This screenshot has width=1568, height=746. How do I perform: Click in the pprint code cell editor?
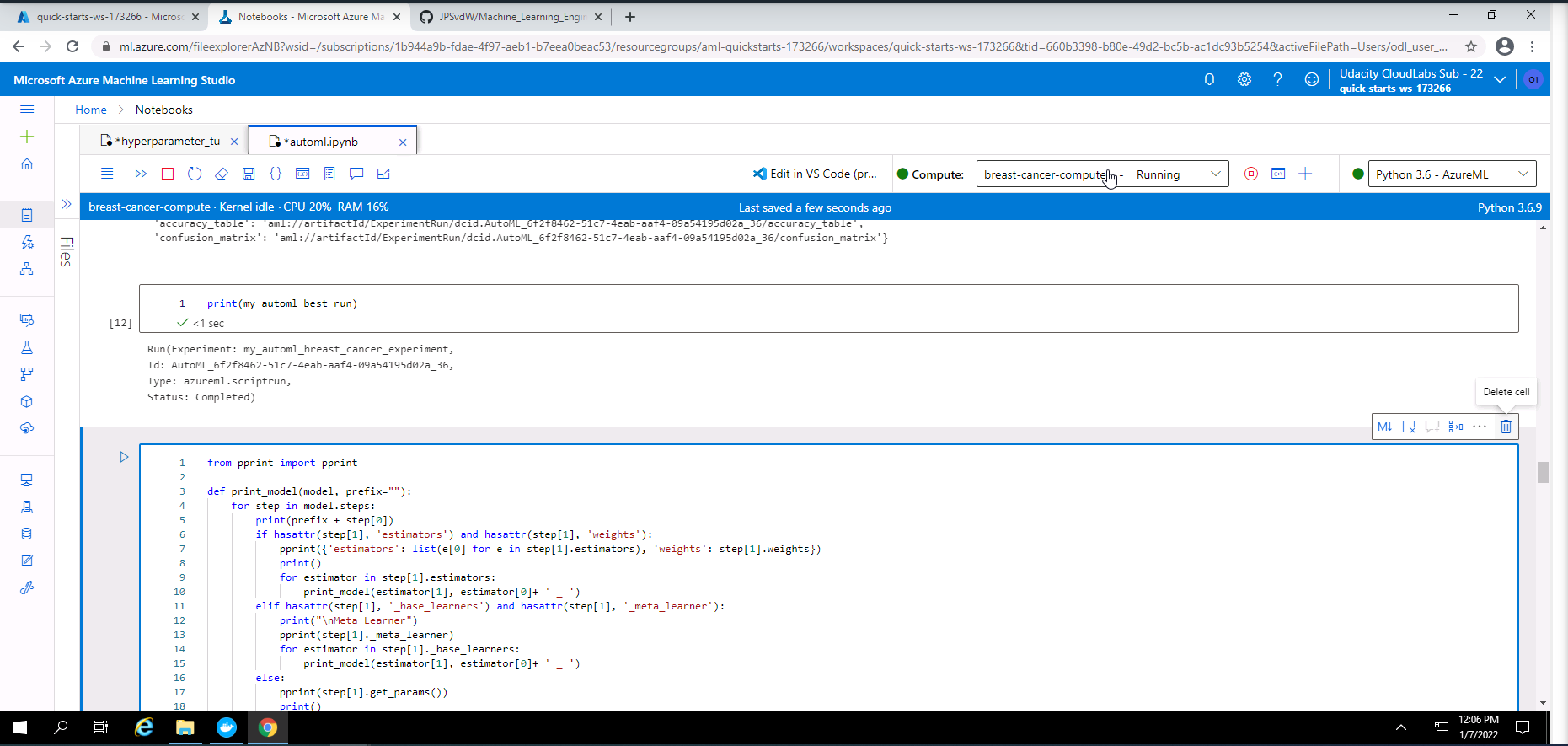click(829, 577)
